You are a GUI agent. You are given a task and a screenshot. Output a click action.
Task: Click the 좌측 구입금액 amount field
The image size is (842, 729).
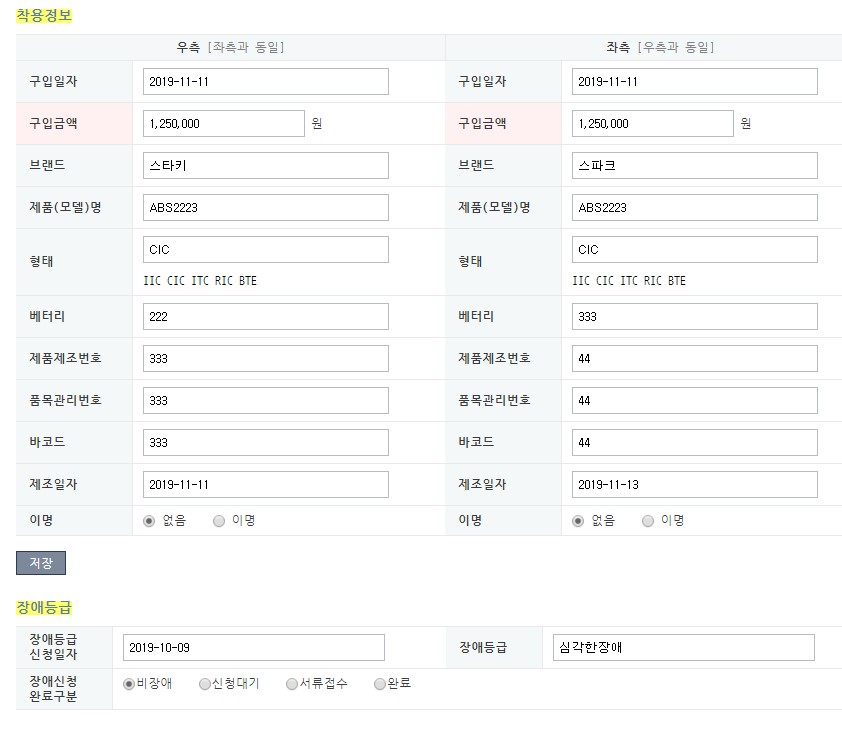click(652, 124)
